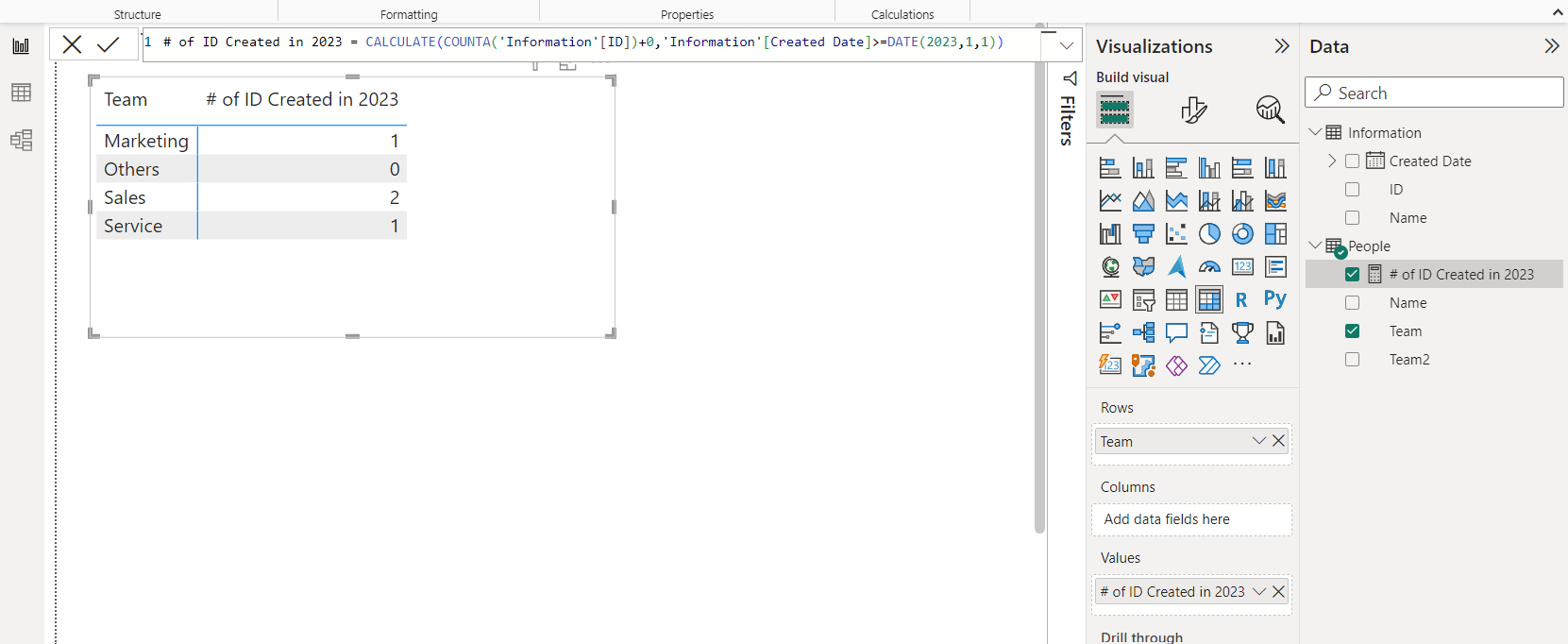Open Model view in left sidebar
The width and height of the screenshot is (1568, 644).
click(x=21, y=140)
